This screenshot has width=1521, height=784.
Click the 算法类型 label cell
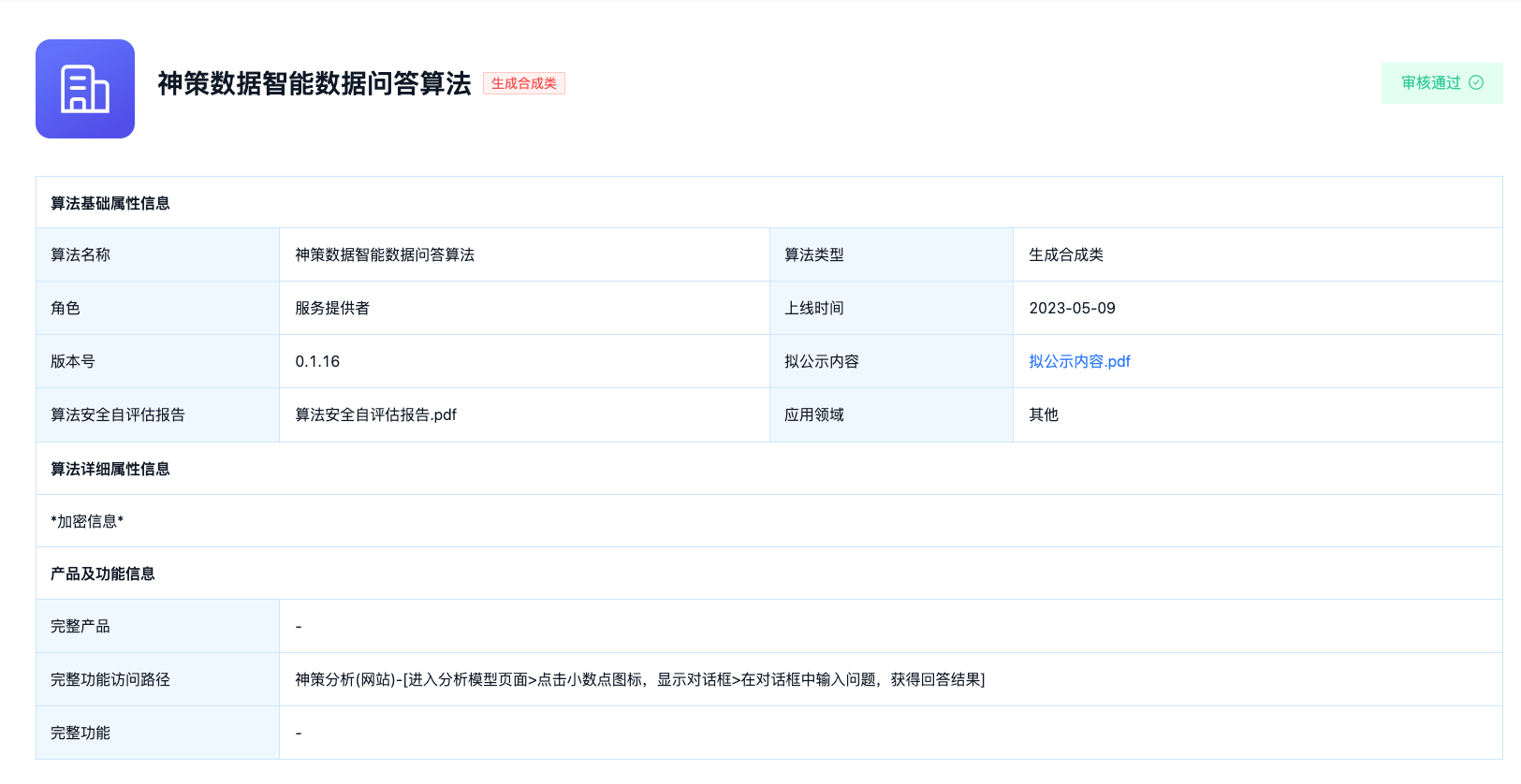click(891, 254)
